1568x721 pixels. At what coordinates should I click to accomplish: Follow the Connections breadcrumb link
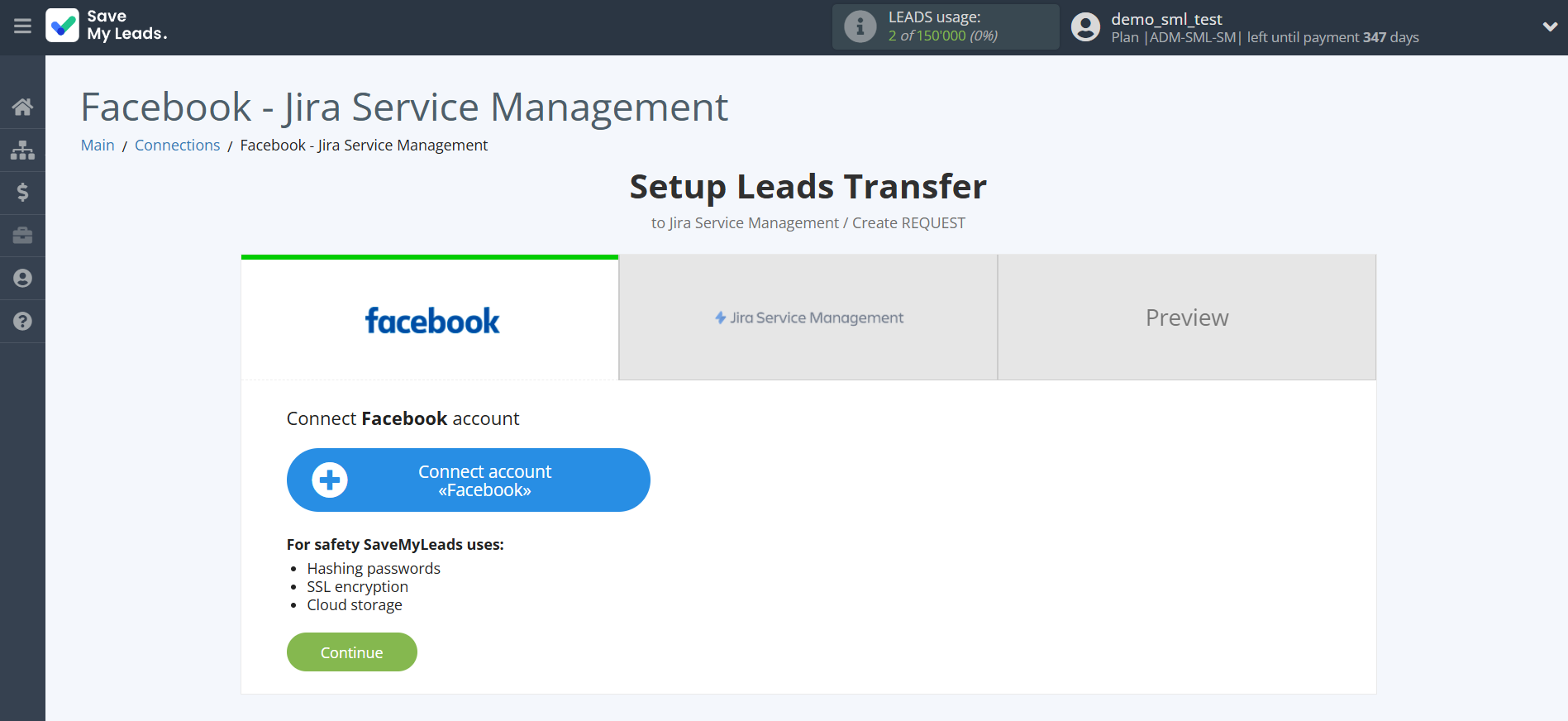click(x=177, y=146)
